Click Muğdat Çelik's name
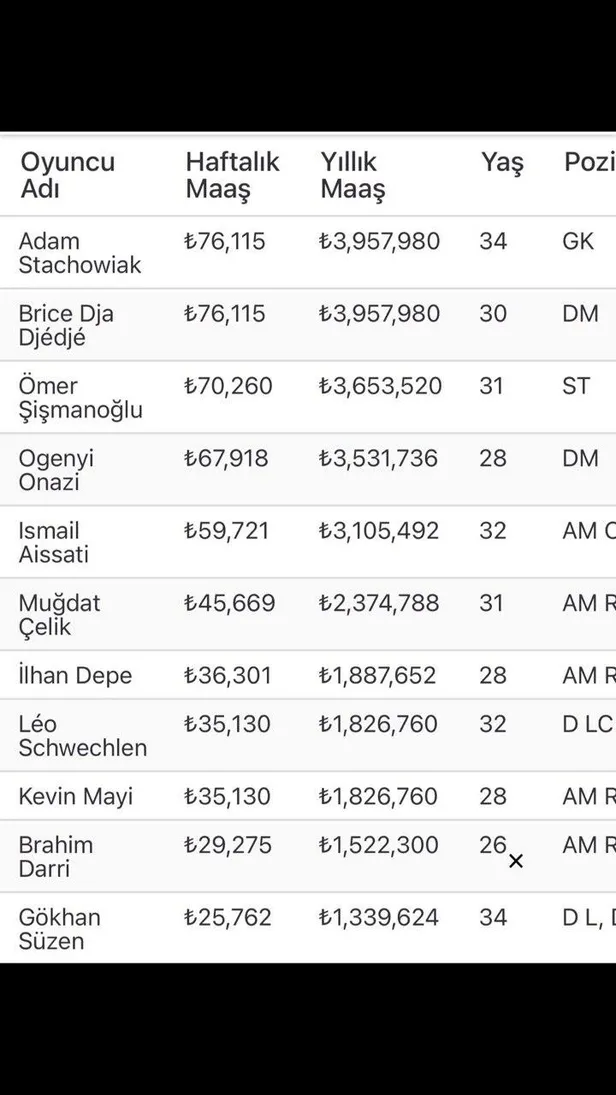 point(59,615)
